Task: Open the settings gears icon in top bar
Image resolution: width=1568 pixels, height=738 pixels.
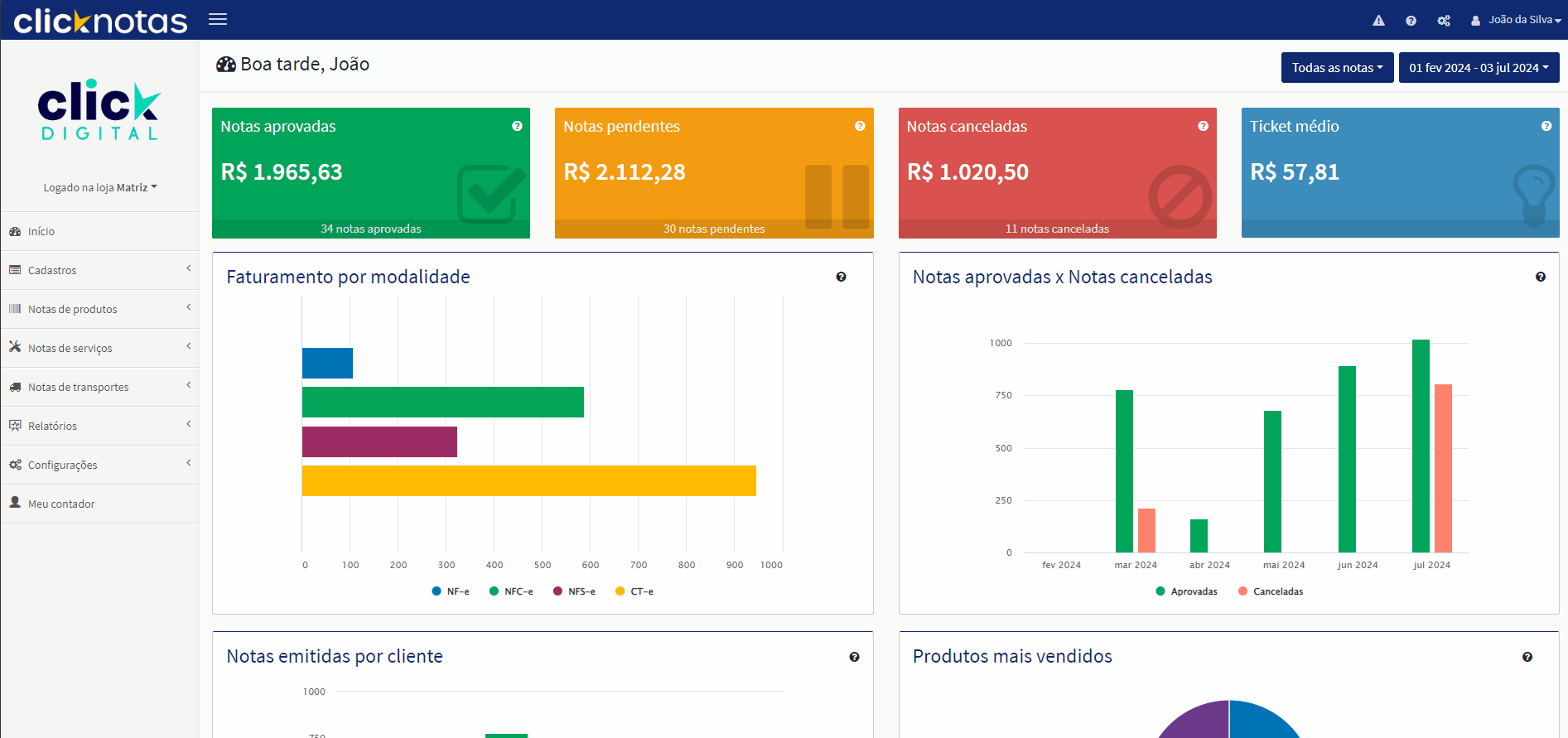Action: click(x=1444, y=21)
